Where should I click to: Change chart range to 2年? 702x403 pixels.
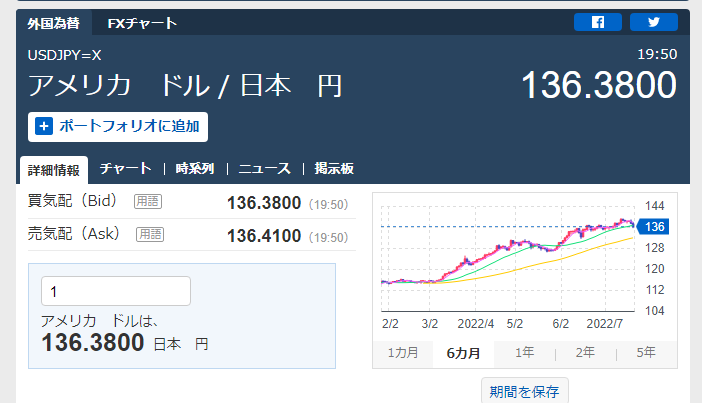(585, 353)
